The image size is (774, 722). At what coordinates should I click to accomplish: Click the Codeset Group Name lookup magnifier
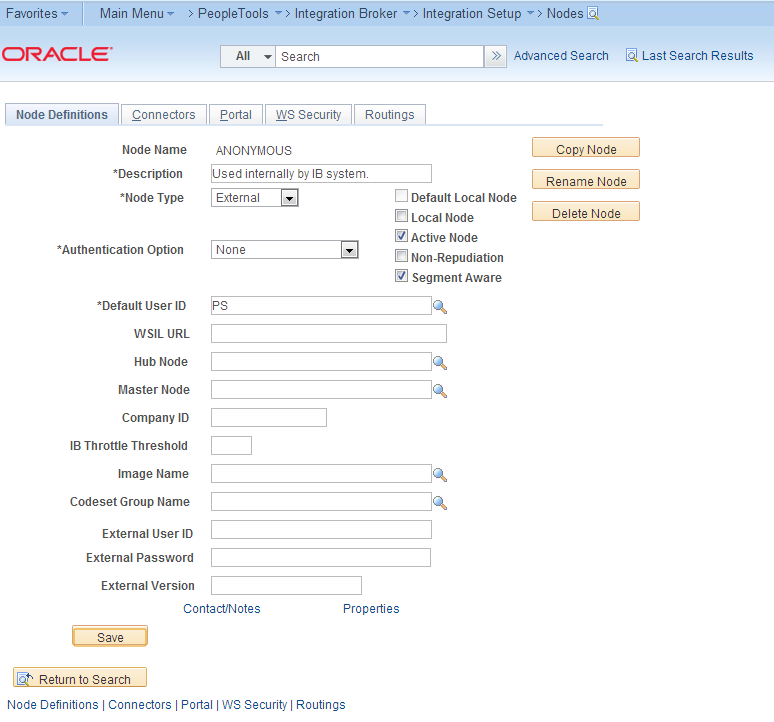440,503
